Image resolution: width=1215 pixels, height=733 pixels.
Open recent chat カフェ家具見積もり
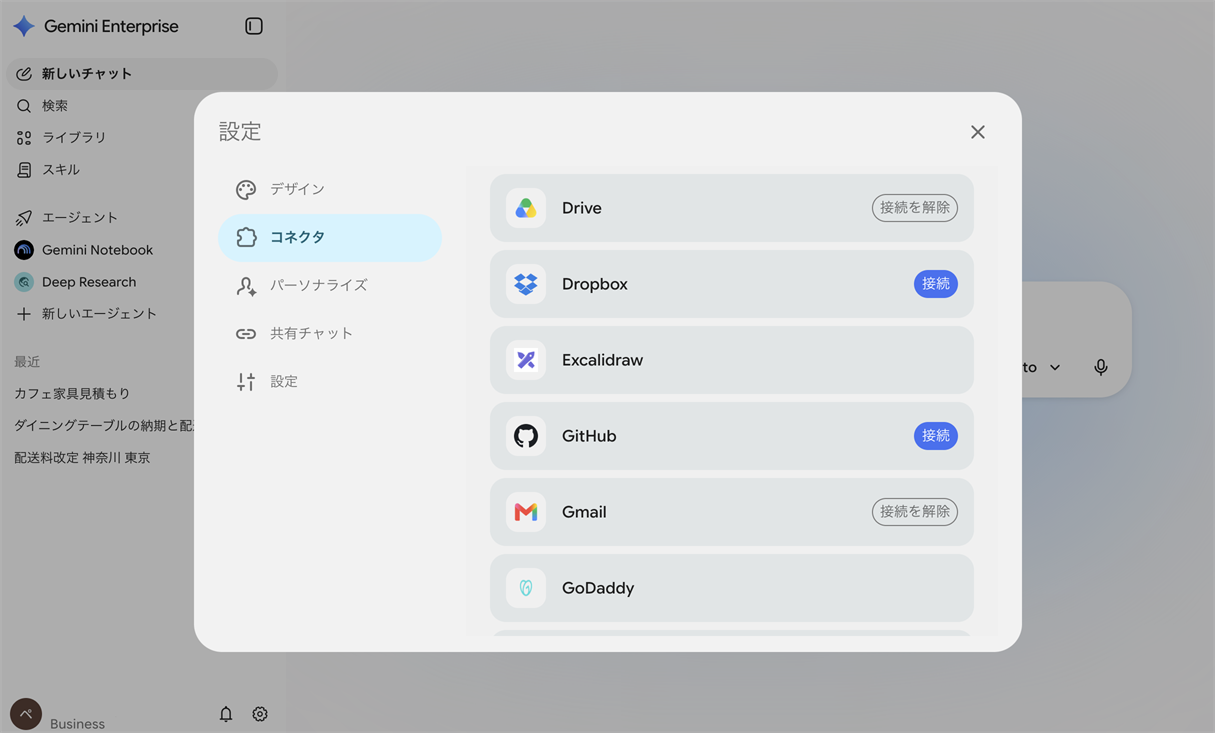pos(72,394)
